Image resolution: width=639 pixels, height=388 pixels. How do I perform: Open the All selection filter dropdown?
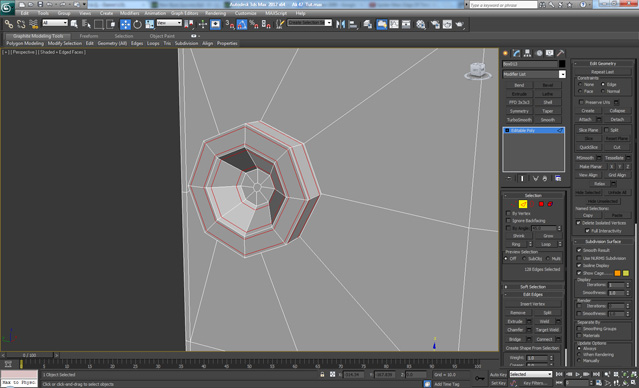coord(55,23)
